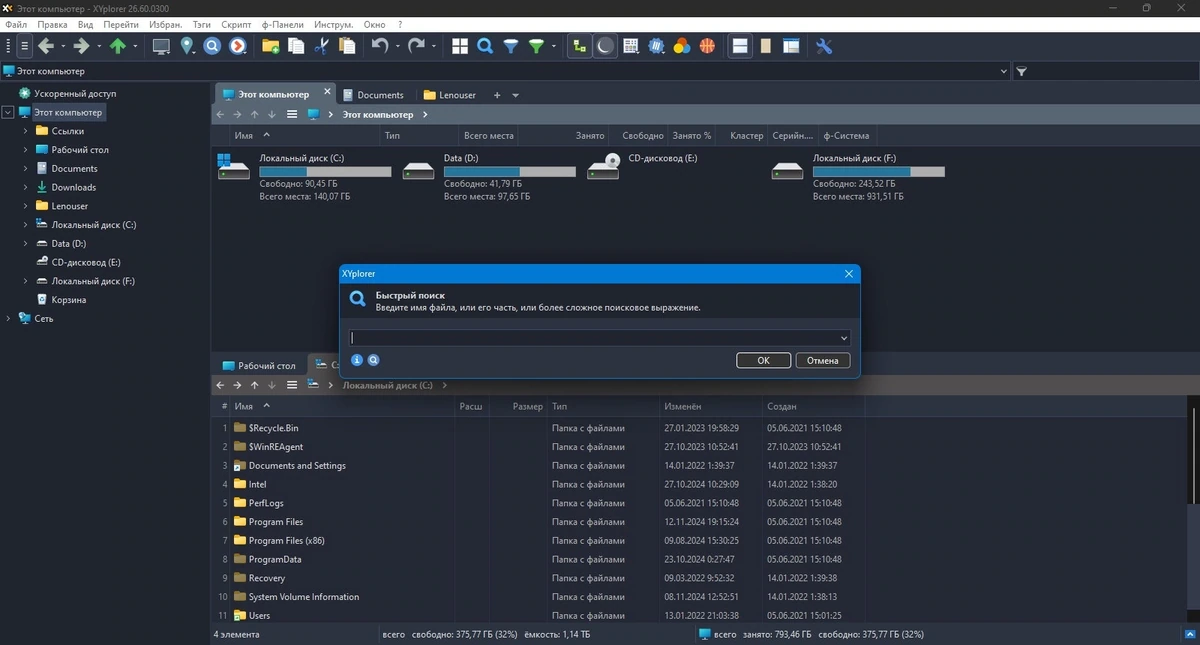Click the Paste clipboard icon
Viewport: 1200px width, 645px height.
click(347, 46)
